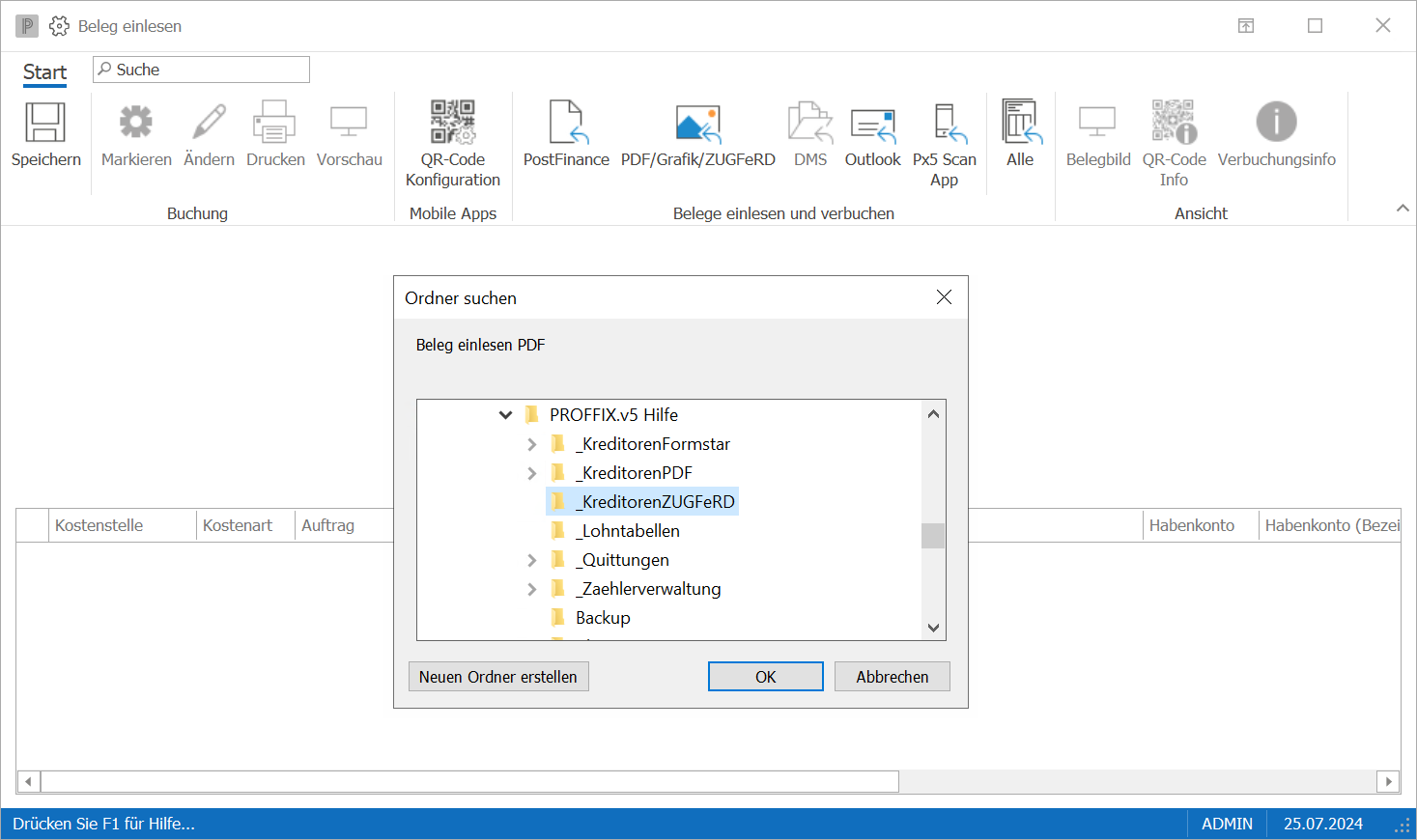Click the Ändern pencil icon
The image size is (1417, 840).
(209, 123)
